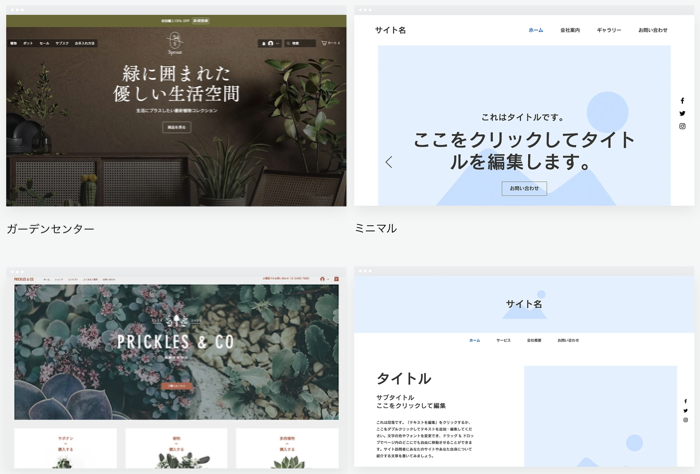
Task: Click the body paragraph under サブタイトル
Action: (425, 439)
